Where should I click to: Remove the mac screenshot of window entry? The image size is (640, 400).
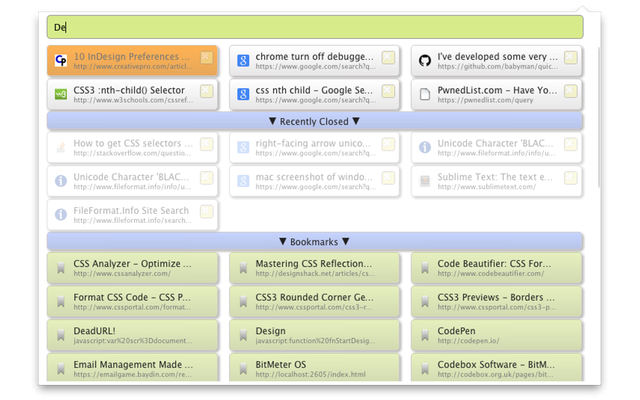(388, 178)
